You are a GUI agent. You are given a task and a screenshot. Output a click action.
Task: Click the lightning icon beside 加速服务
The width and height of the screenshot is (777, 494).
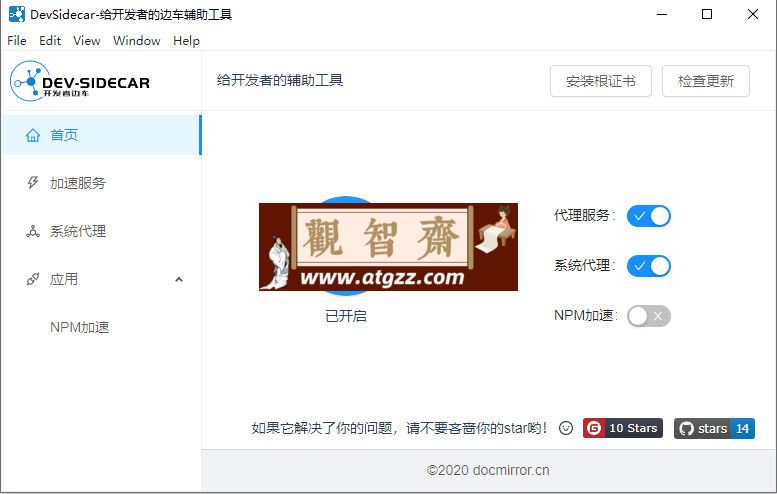[33, 183]
